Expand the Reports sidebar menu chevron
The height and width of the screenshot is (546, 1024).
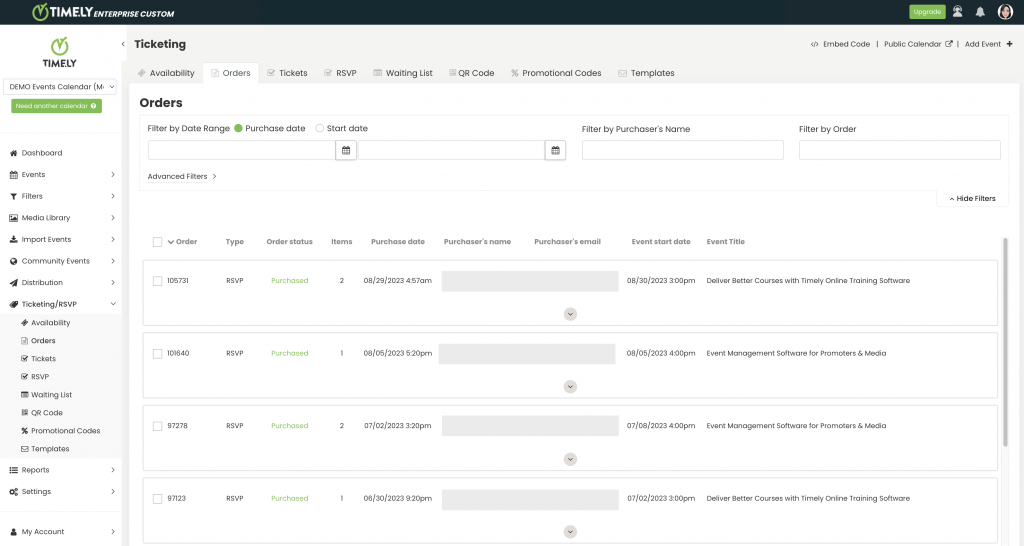click(x=113, y=470)
